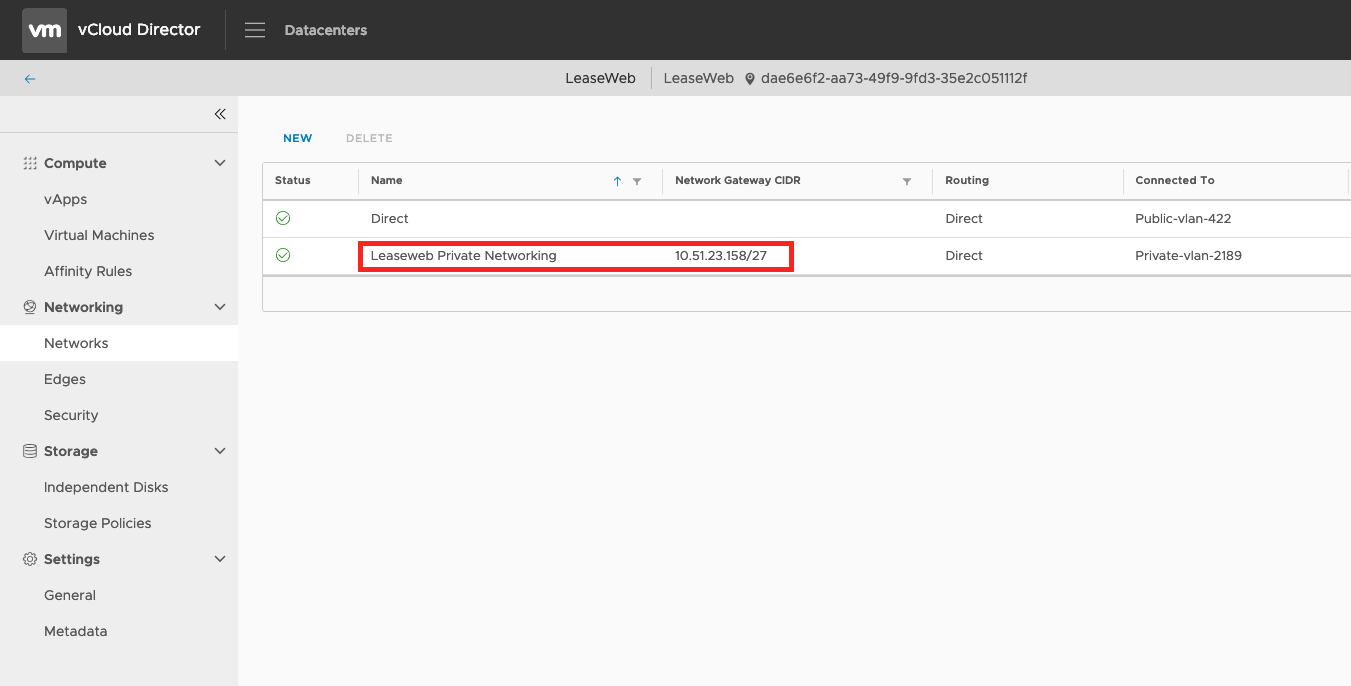
Task: Collapse the sidebar with double chevron
Action: [220, 114]
